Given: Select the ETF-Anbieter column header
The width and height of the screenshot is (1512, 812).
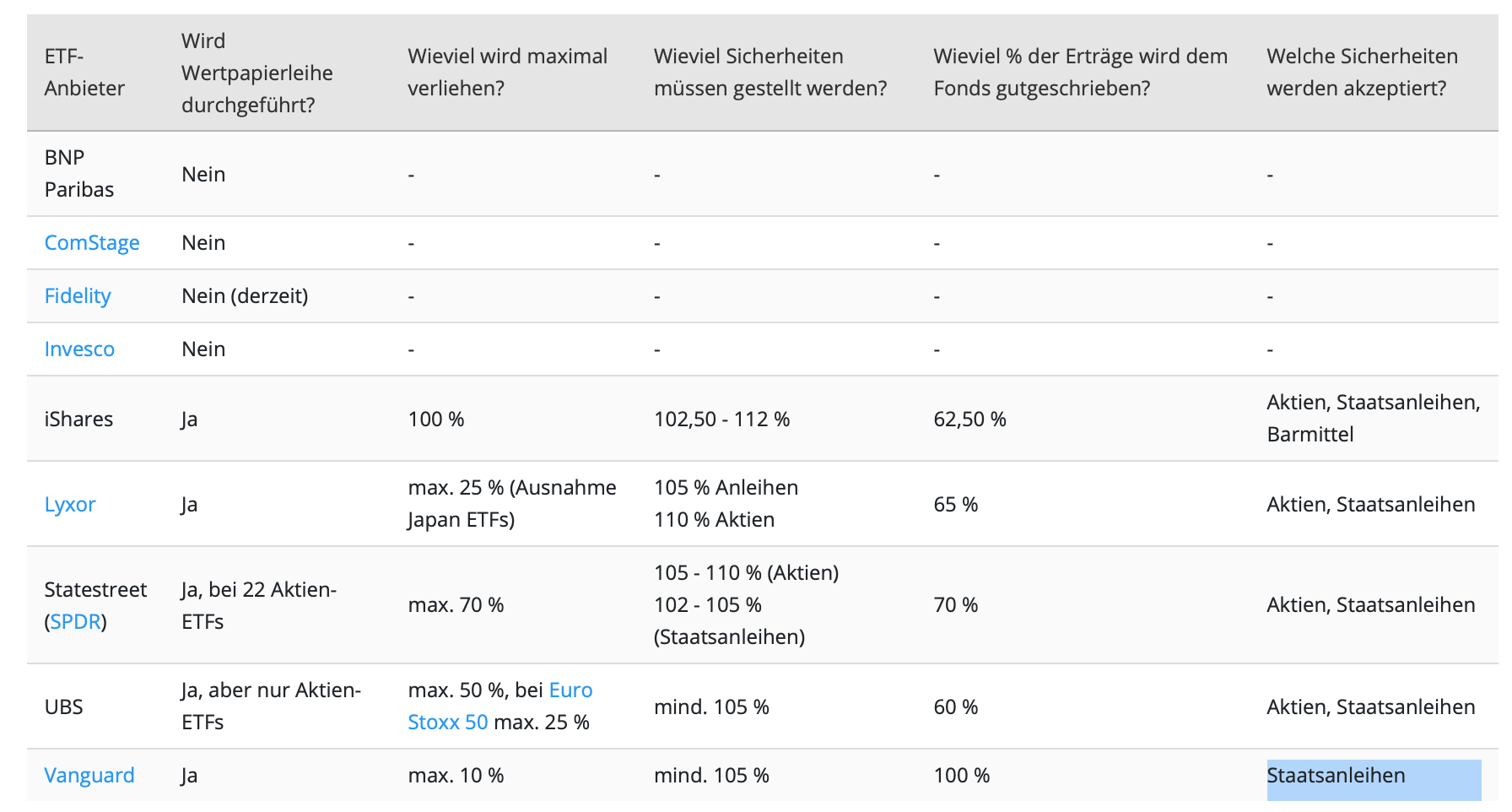Looking at the screenshot, I should [x=84, y=73].
